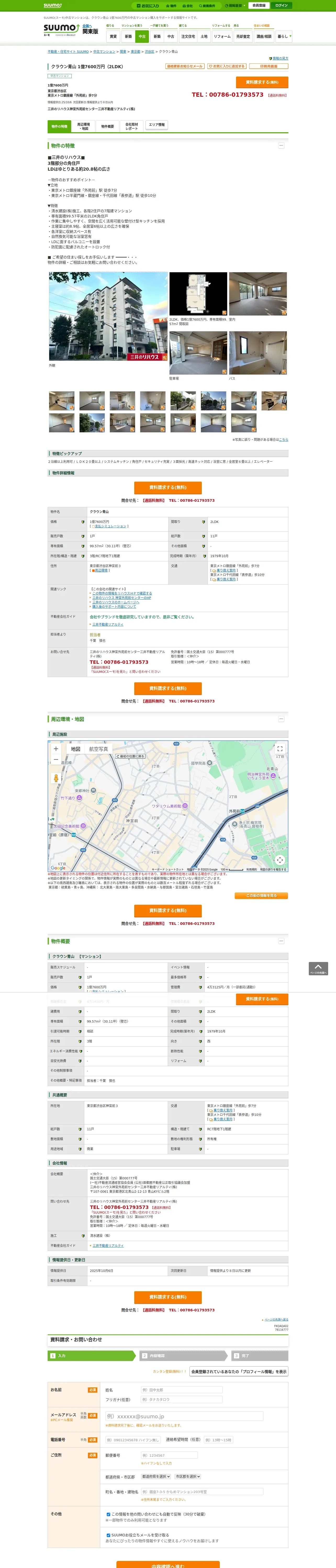
Task: Switch to 会社取材レポート tab
Action: coord(132,126)
